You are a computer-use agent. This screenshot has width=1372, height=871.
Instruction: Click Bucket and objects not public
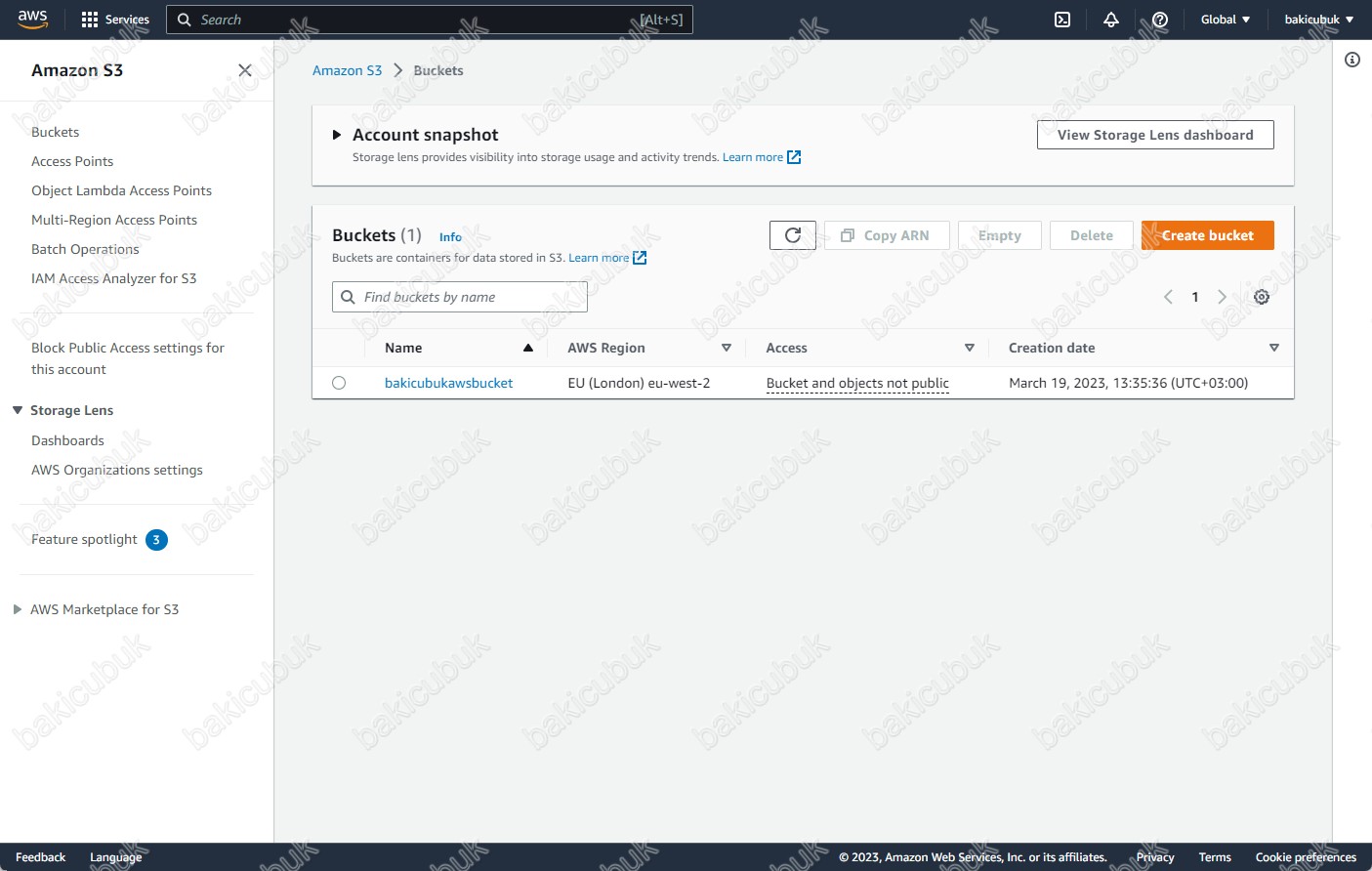pos(857,383)
